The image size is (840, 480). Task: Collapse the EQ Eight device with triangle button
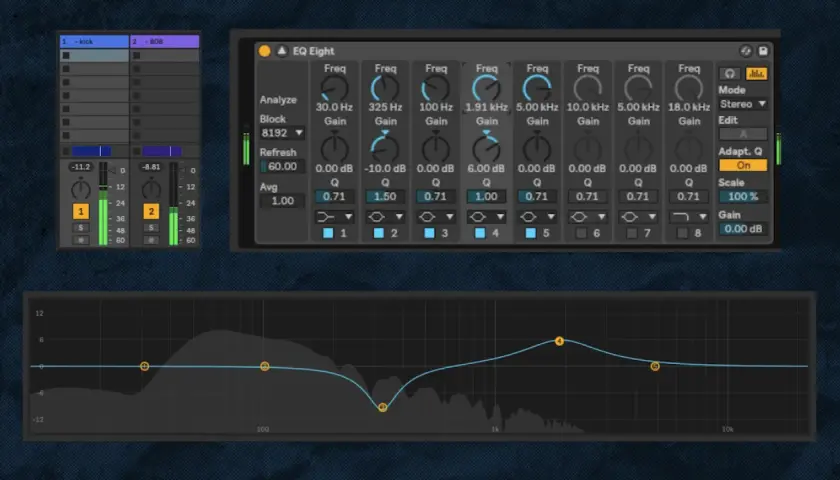pos(282,51)
